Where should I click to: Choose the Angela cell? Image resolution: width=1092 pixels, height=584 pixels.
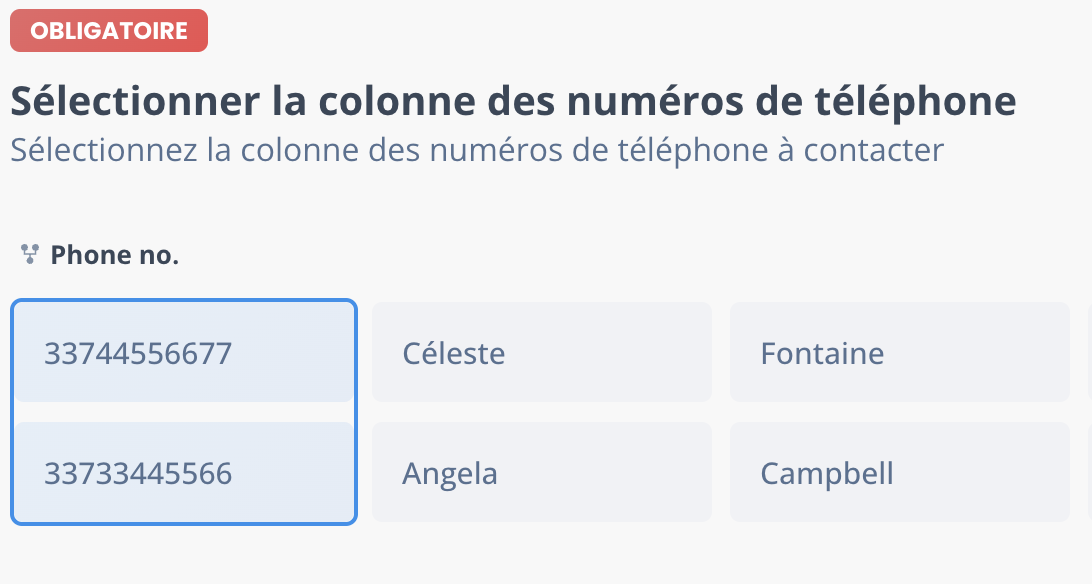coord(542,472)
